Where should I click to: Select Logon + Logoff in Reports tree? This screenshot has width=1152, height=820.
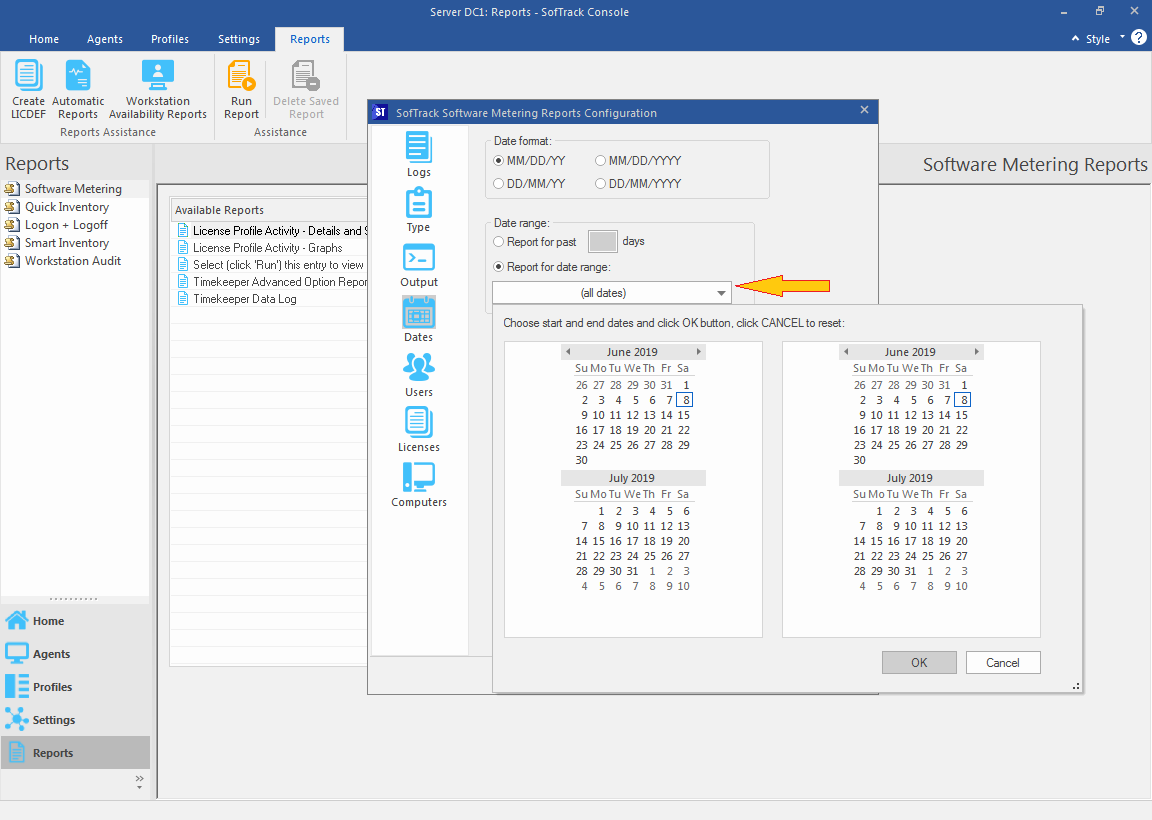pyautogui.click(x=66, y=225)
